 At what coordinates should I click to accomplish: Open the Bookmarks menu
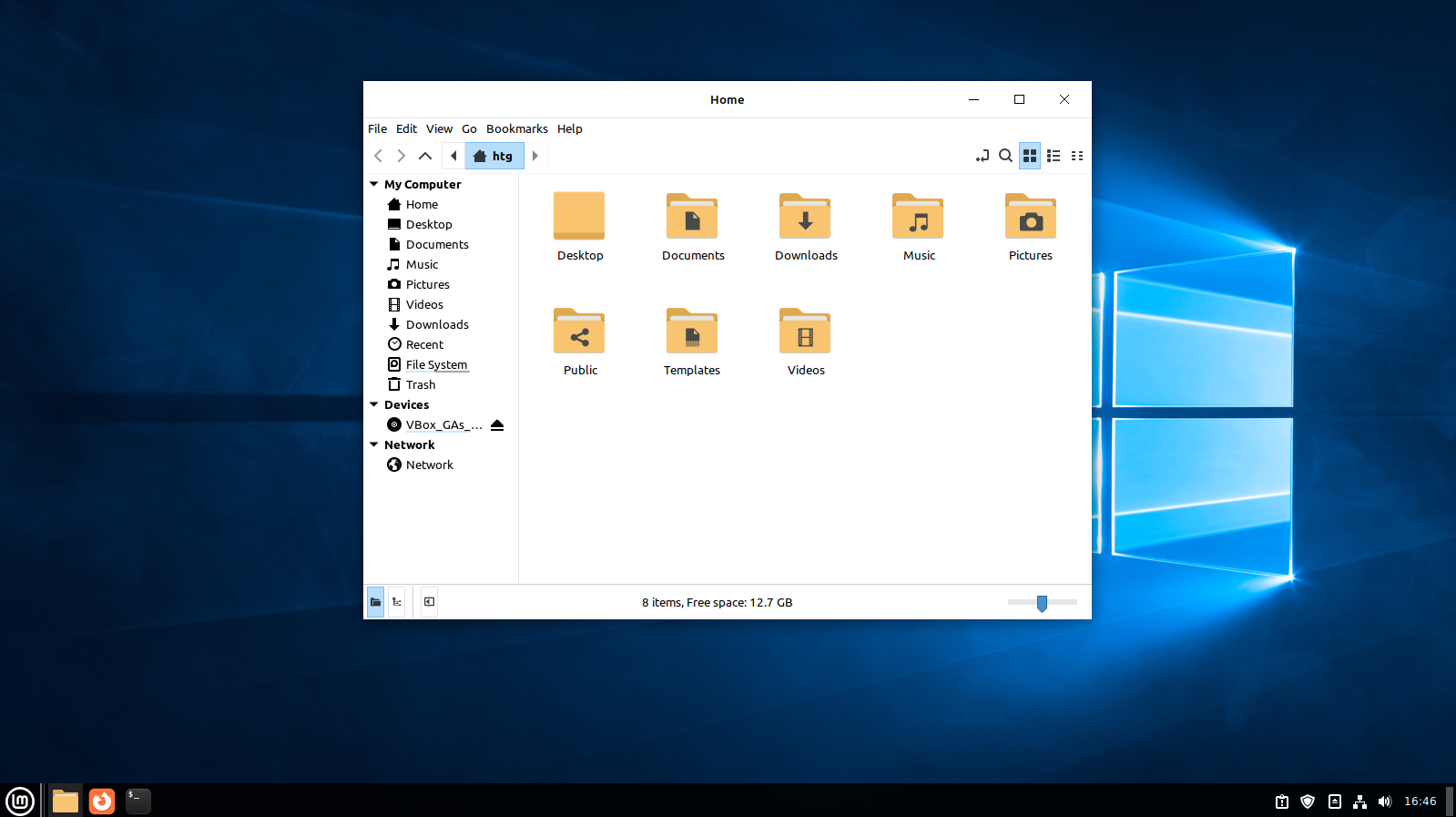tap(516, 128)
